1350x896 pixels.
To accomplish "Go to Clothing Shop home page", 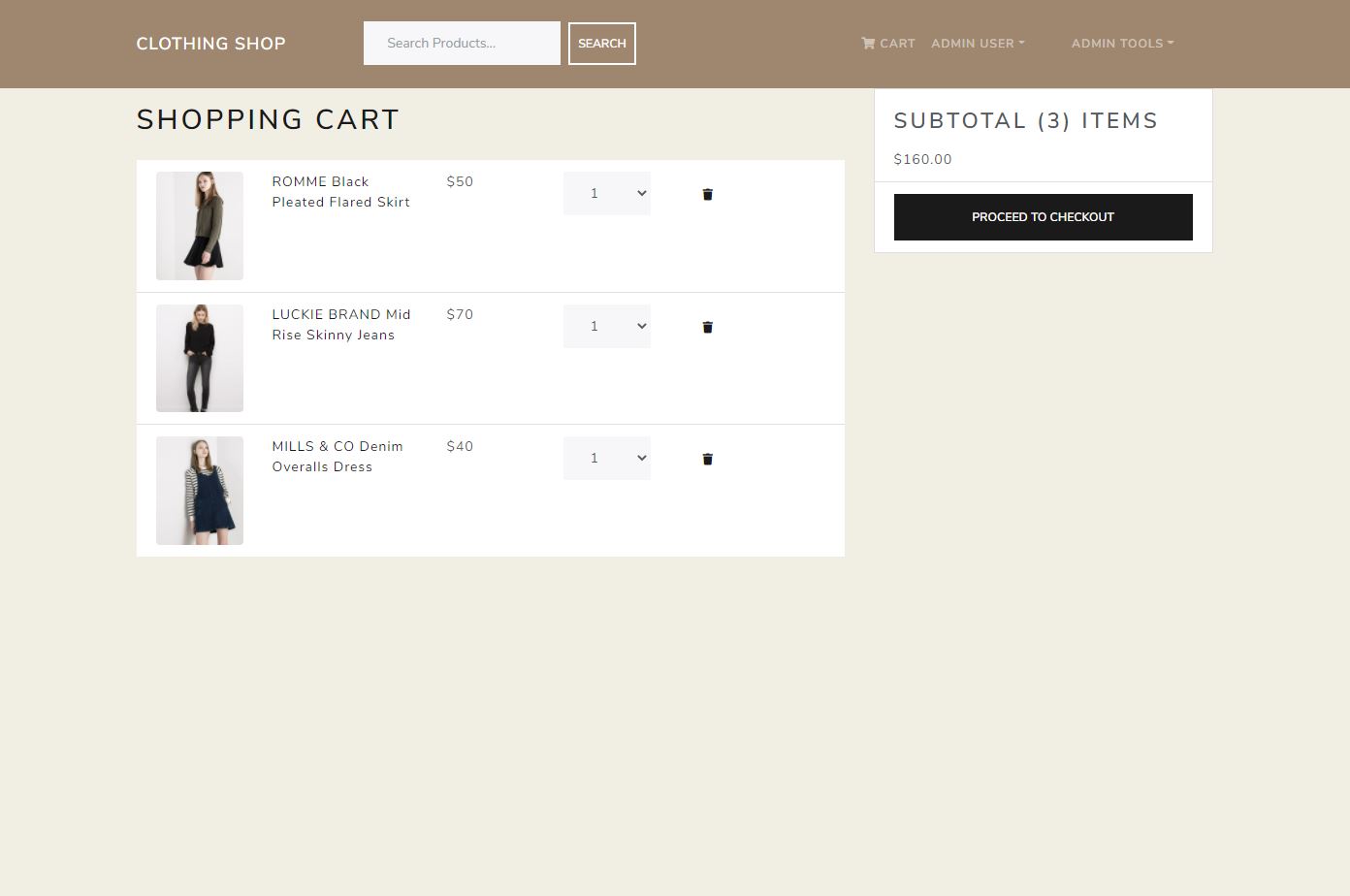I will pyautogui.click(x=211, y=44).
